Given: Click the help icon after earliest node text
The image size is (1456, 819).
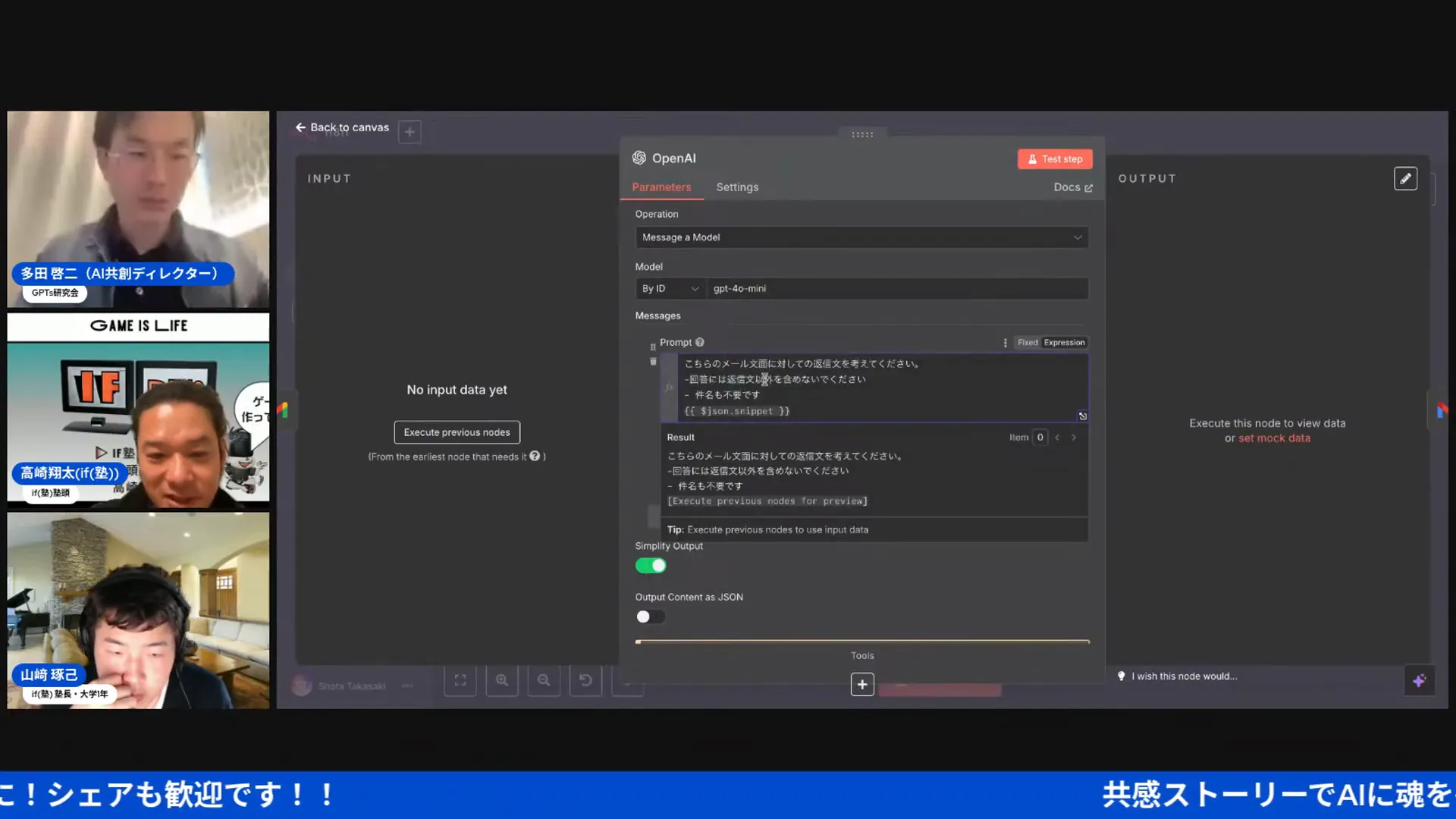Looking at the screenshot, I should pos(535,457).
